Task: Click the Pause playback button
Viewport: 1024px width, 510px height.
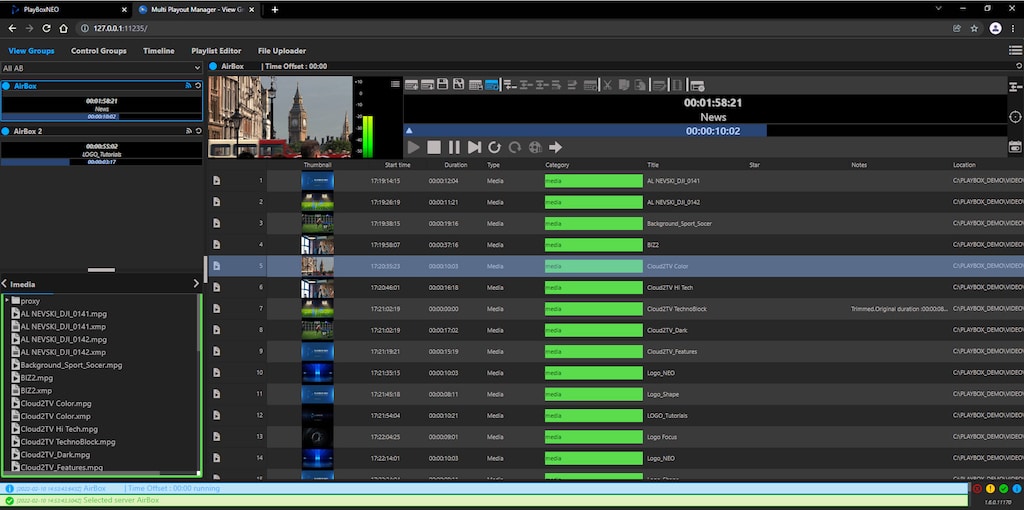Action: pyautogui.click(x=454, y=147)
